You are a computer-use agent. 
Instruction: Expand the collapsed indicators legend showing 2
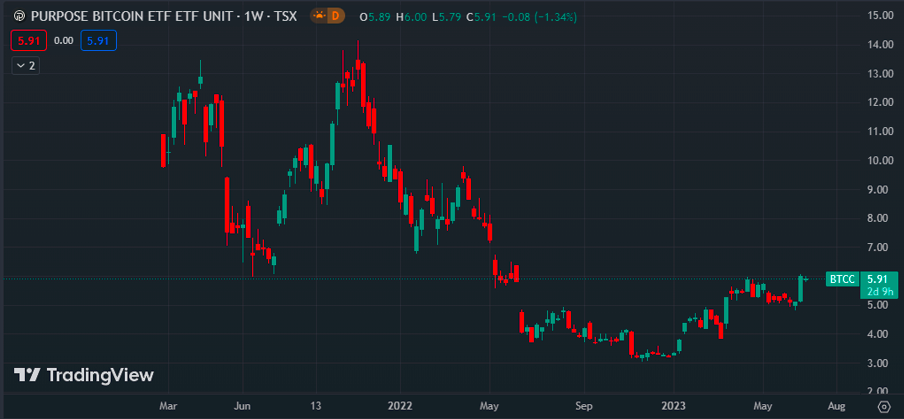coord(26,66)
